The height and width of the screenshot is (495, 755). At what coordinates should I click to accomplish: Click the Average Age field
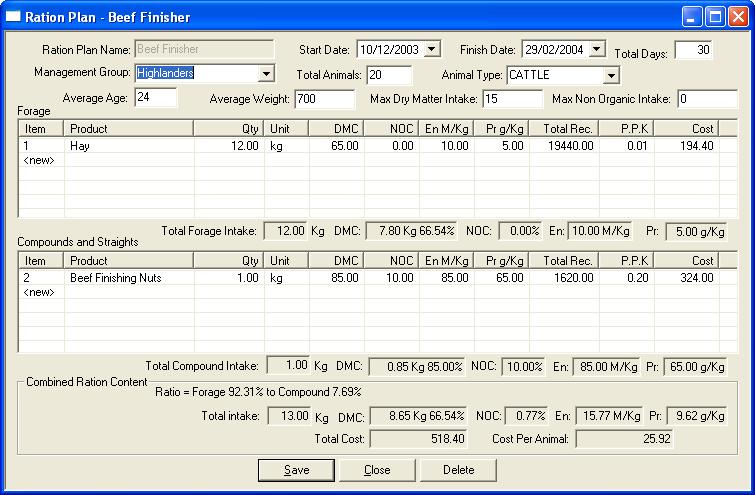click(x=156, y=97)
